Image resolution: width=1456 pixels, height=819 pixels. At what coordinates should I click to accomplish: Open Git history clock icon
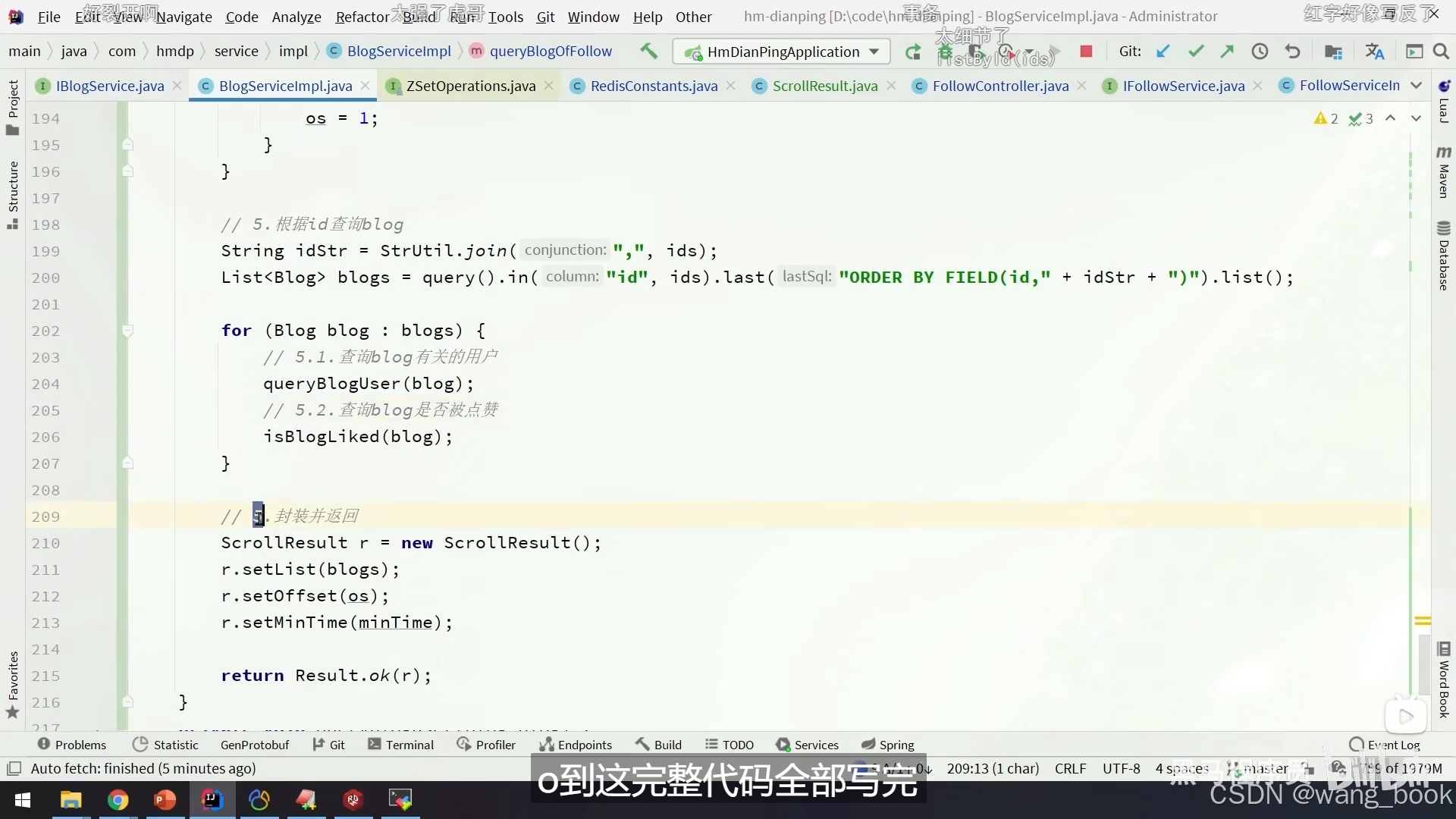coord(1260,51)
